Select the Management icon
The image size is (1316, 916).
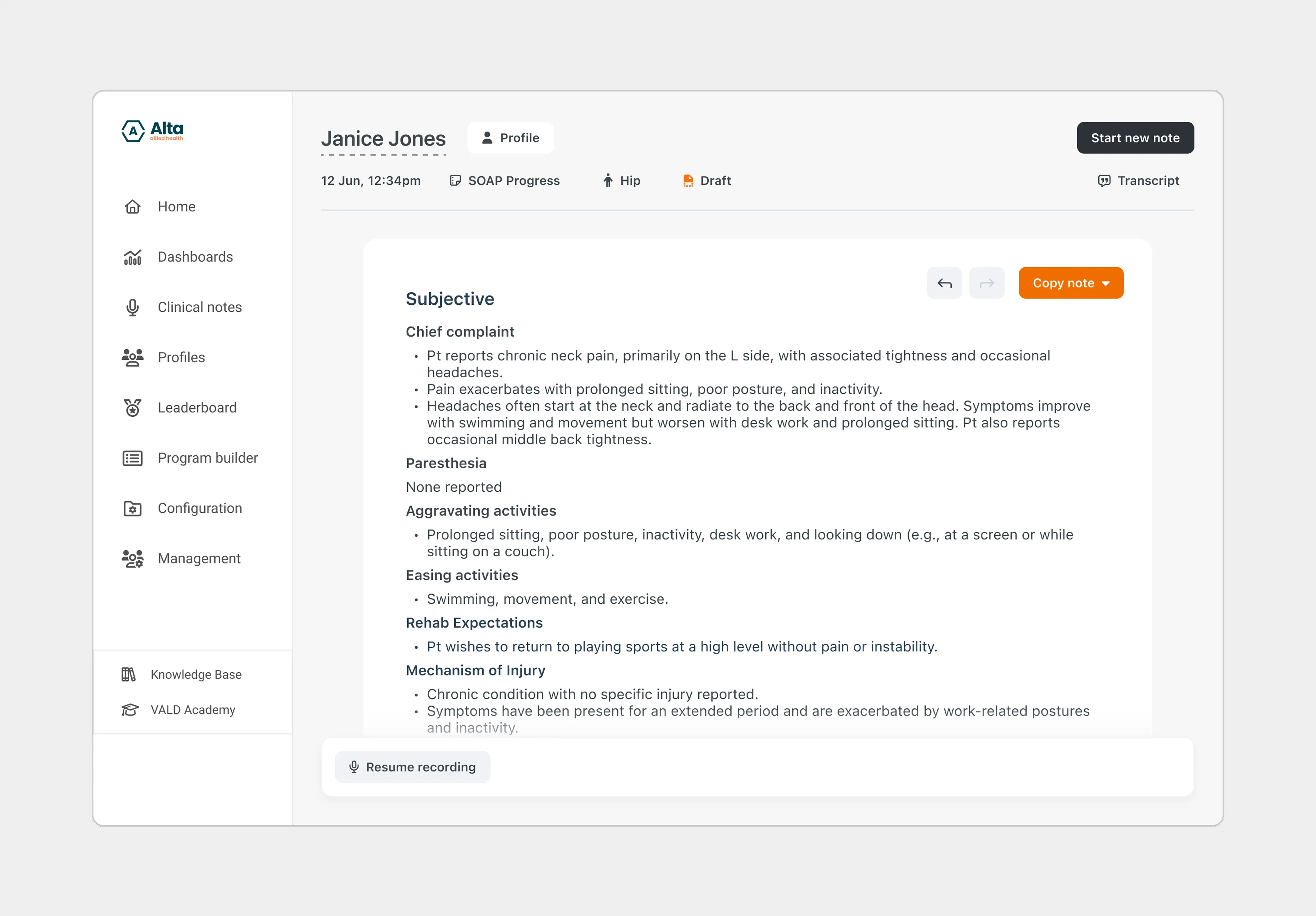132,559
